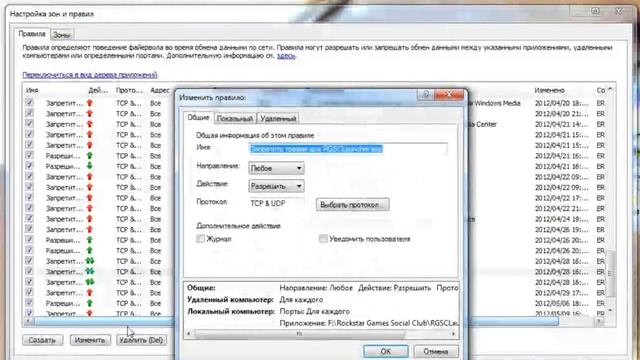The width and height of the screenshot is (640, 360).
Task: Click 'Локальный компьютер:' summary line
Action: click(231, 311)
